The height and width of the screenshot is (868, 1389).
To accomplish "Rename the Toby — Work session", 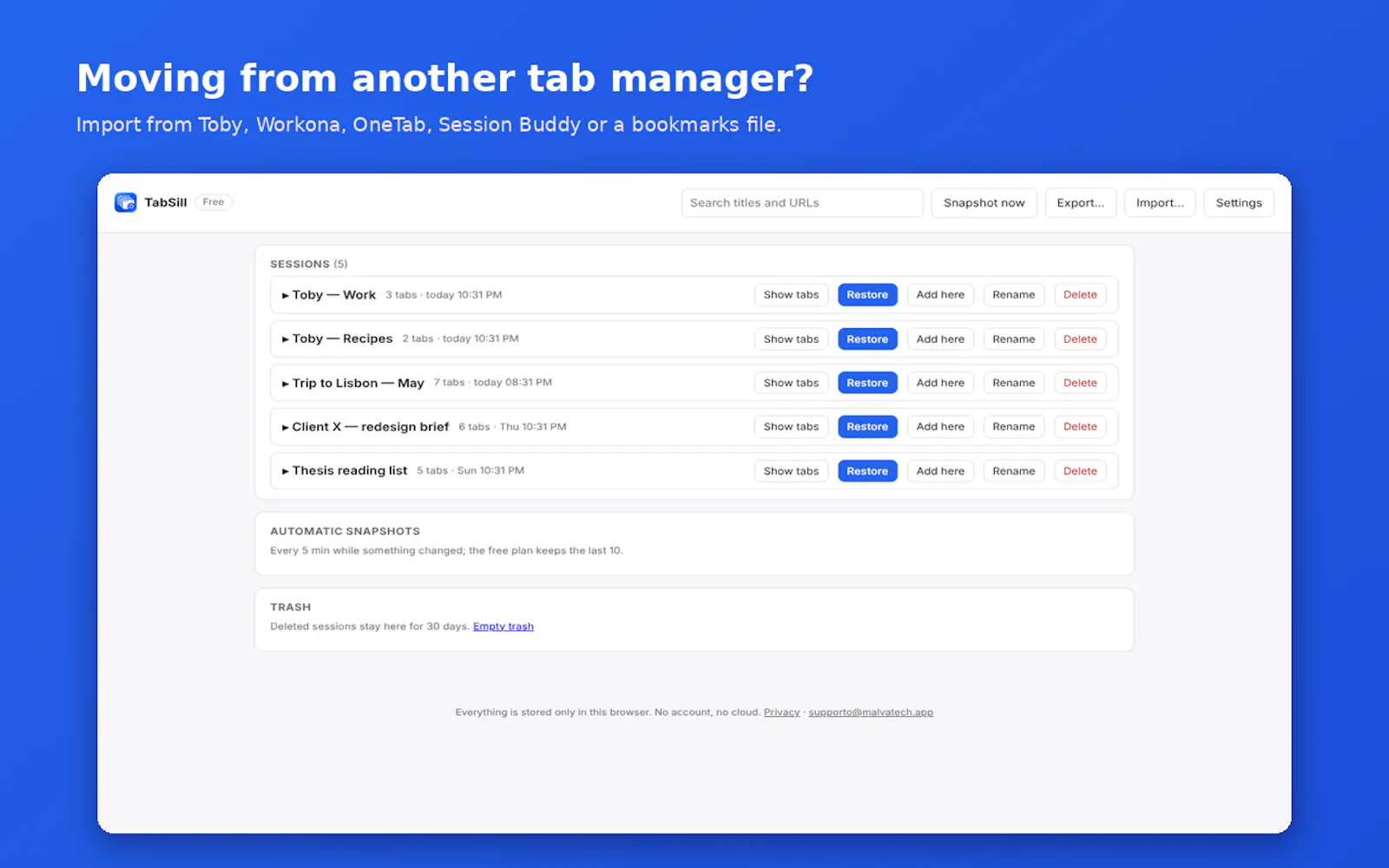I will [x=1014, y=295].
